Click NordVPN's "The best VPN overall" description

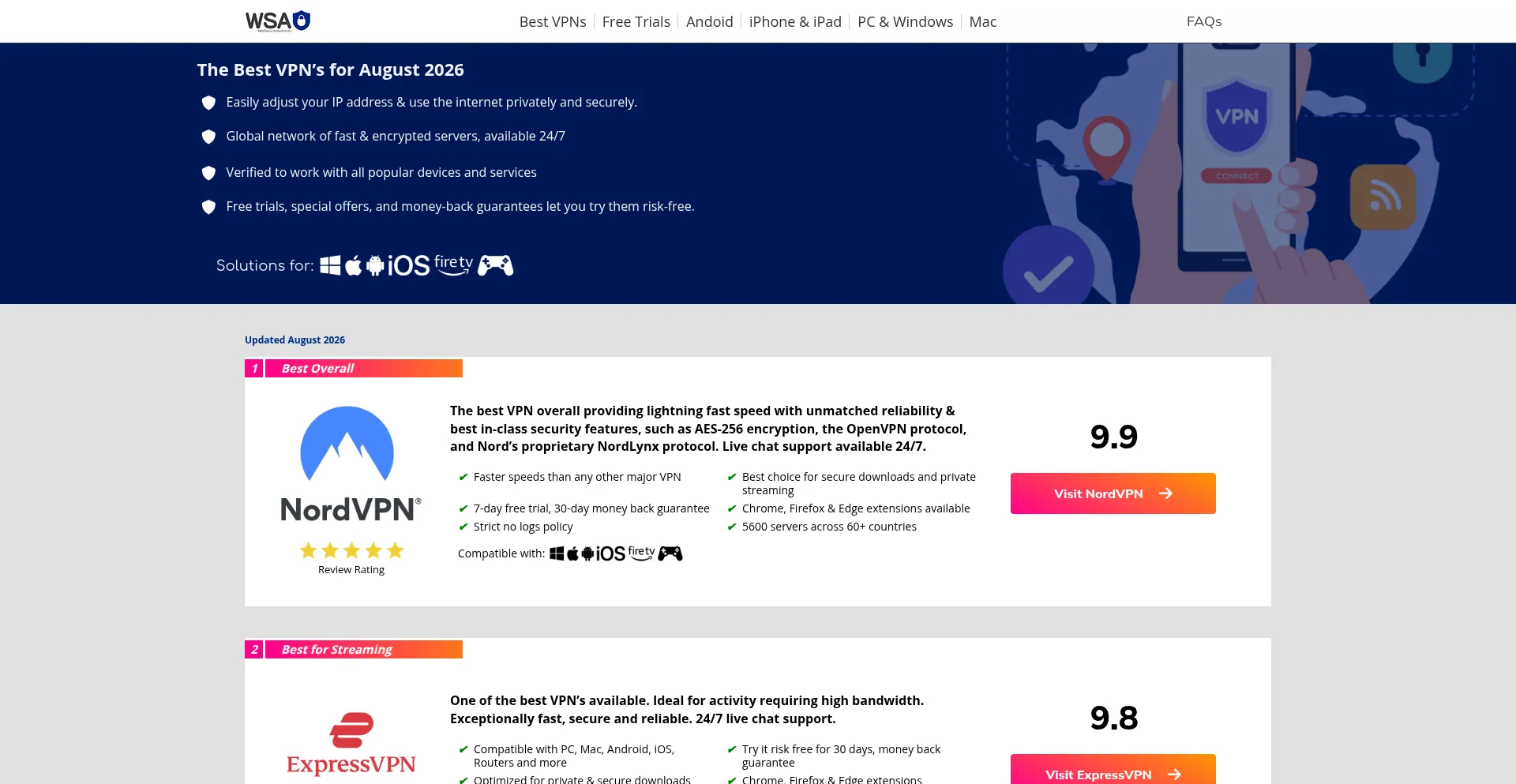click(708, 429)
